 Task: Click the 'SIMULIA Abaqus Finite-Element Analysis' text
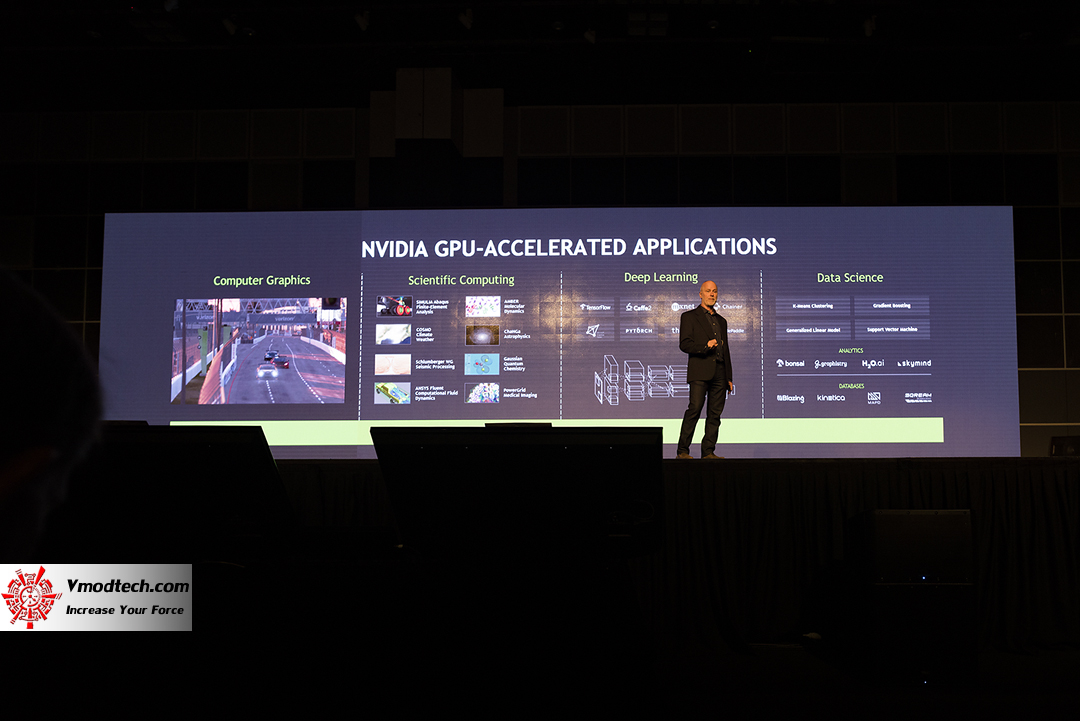click(x=432, y=306)
